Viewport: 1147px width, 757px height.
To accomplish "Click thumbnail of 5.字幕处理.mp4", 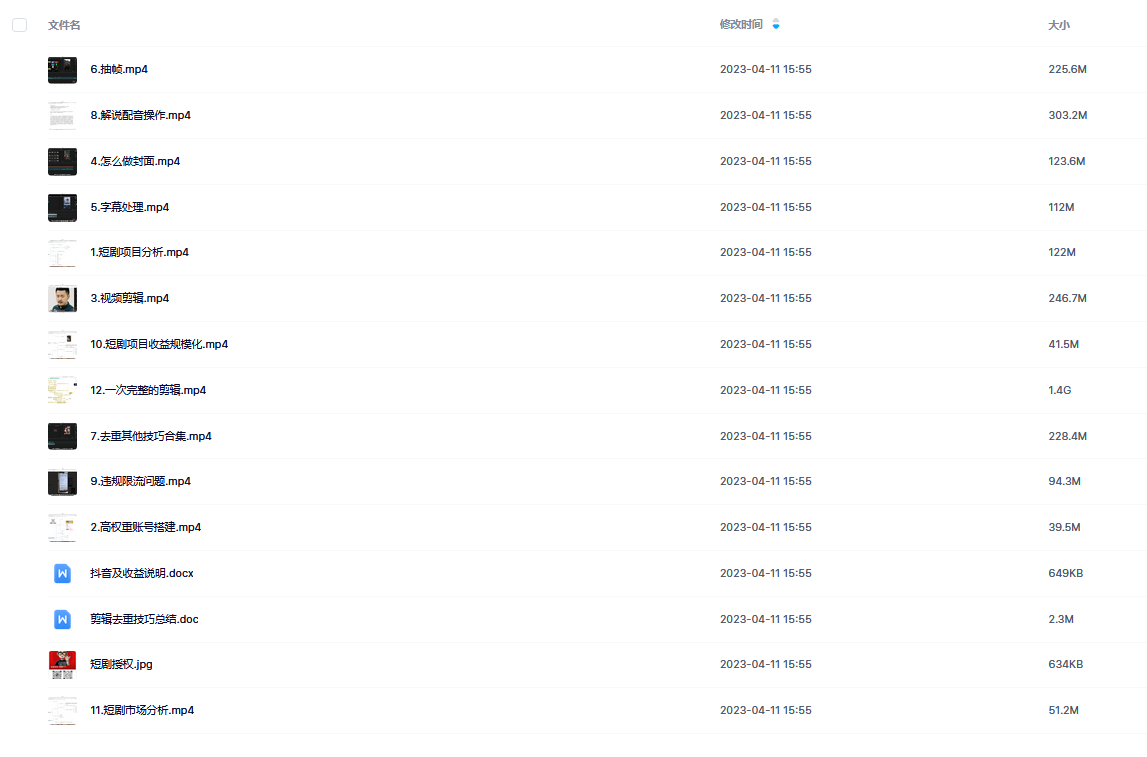I will click(62, 208).
